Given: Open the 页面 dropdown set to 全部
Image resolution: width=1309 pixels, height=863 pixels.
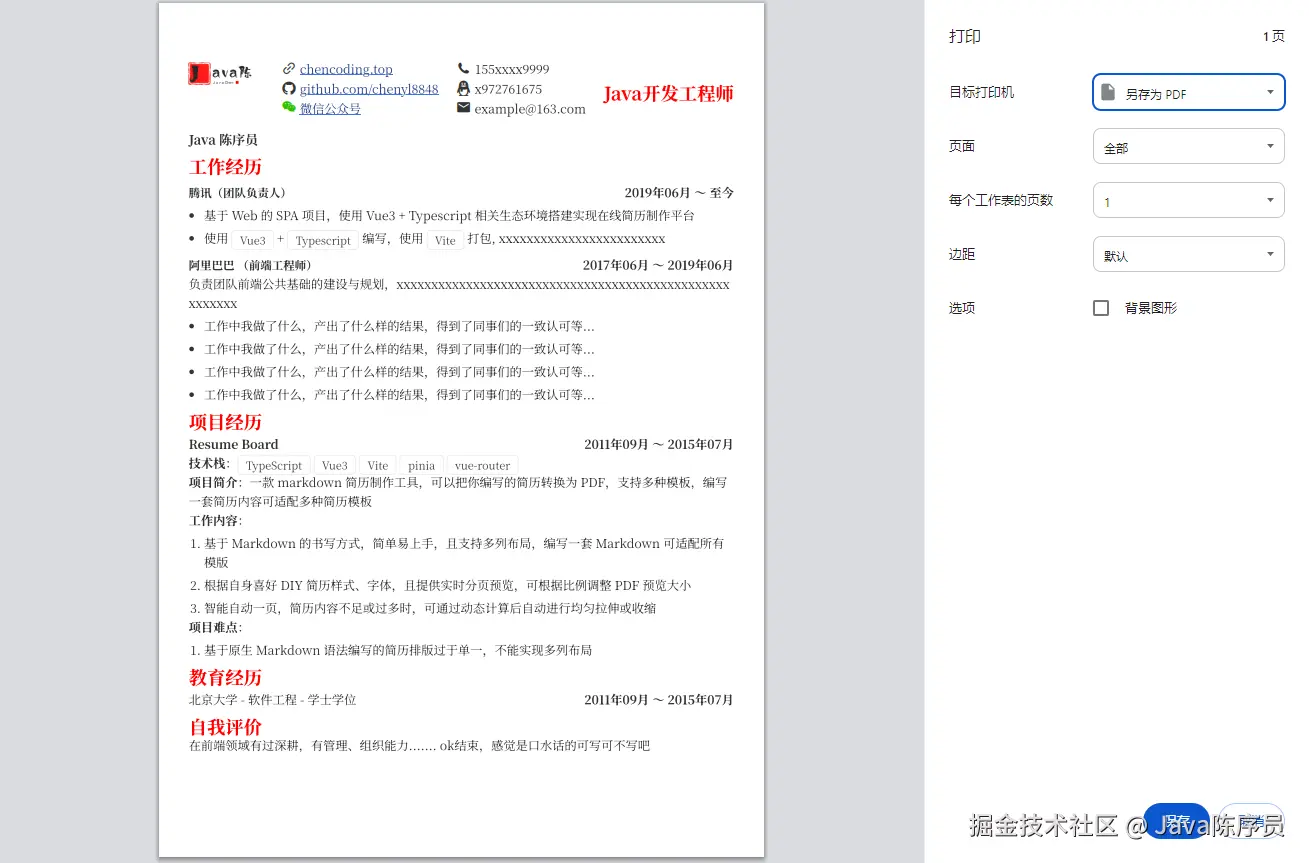Looking at the screenshot, I should coord(1189,146).
